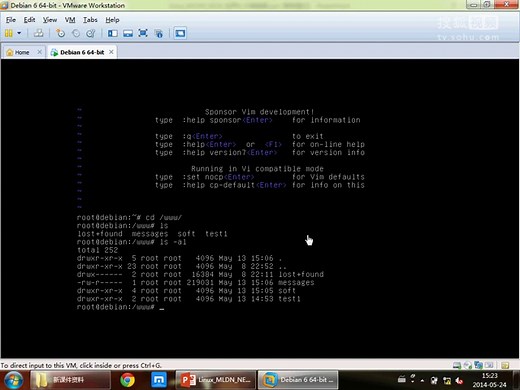Launch Chrome from the taskbar
Image resolution: width=520 pixels, height=390 pixels.
tap(127, 380)
